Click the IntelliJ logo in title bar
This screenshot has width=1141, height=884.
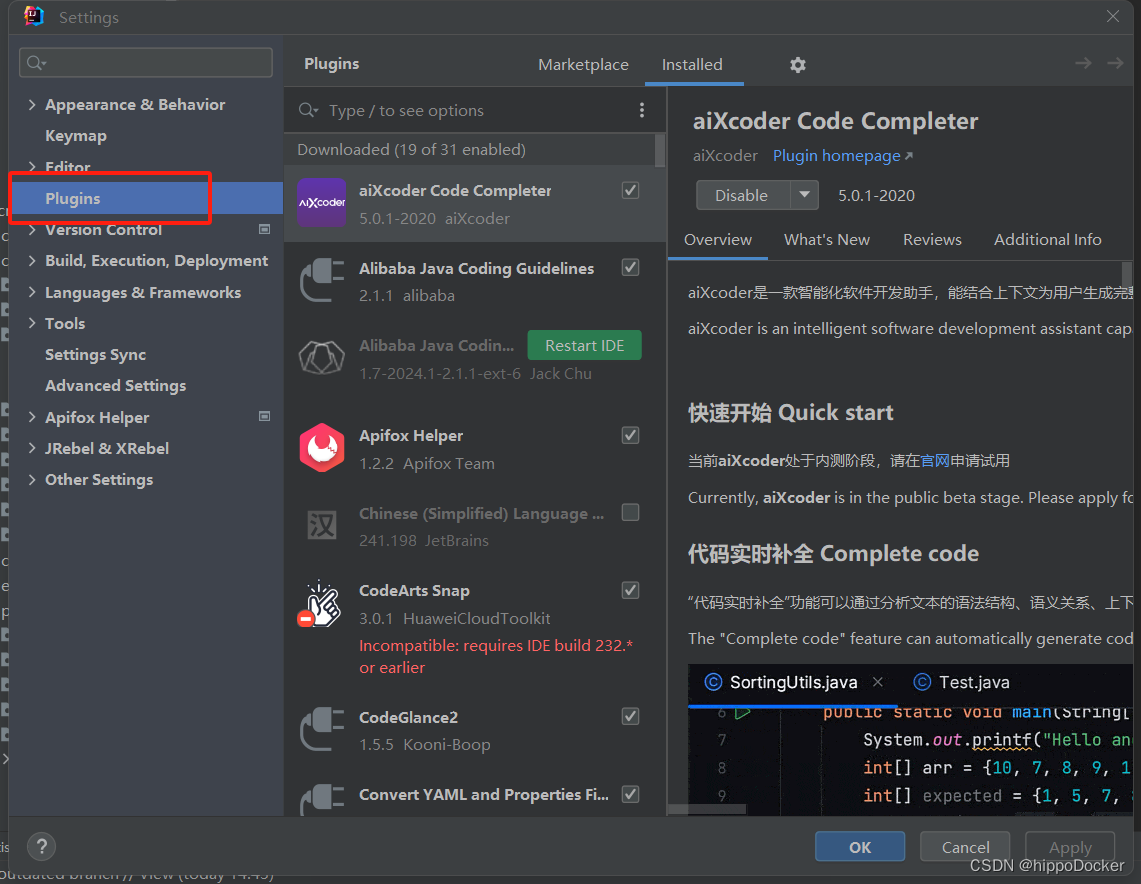point(33,16)
